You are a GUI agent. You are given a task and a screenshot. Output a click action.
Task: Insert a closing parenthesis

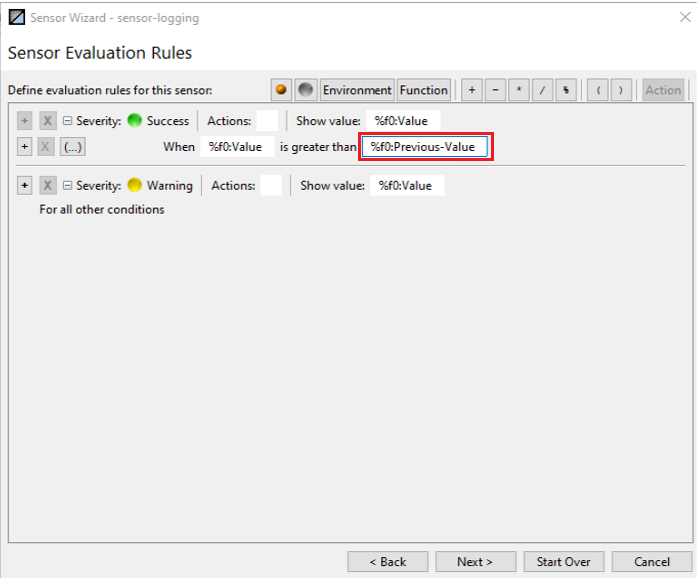621,90
